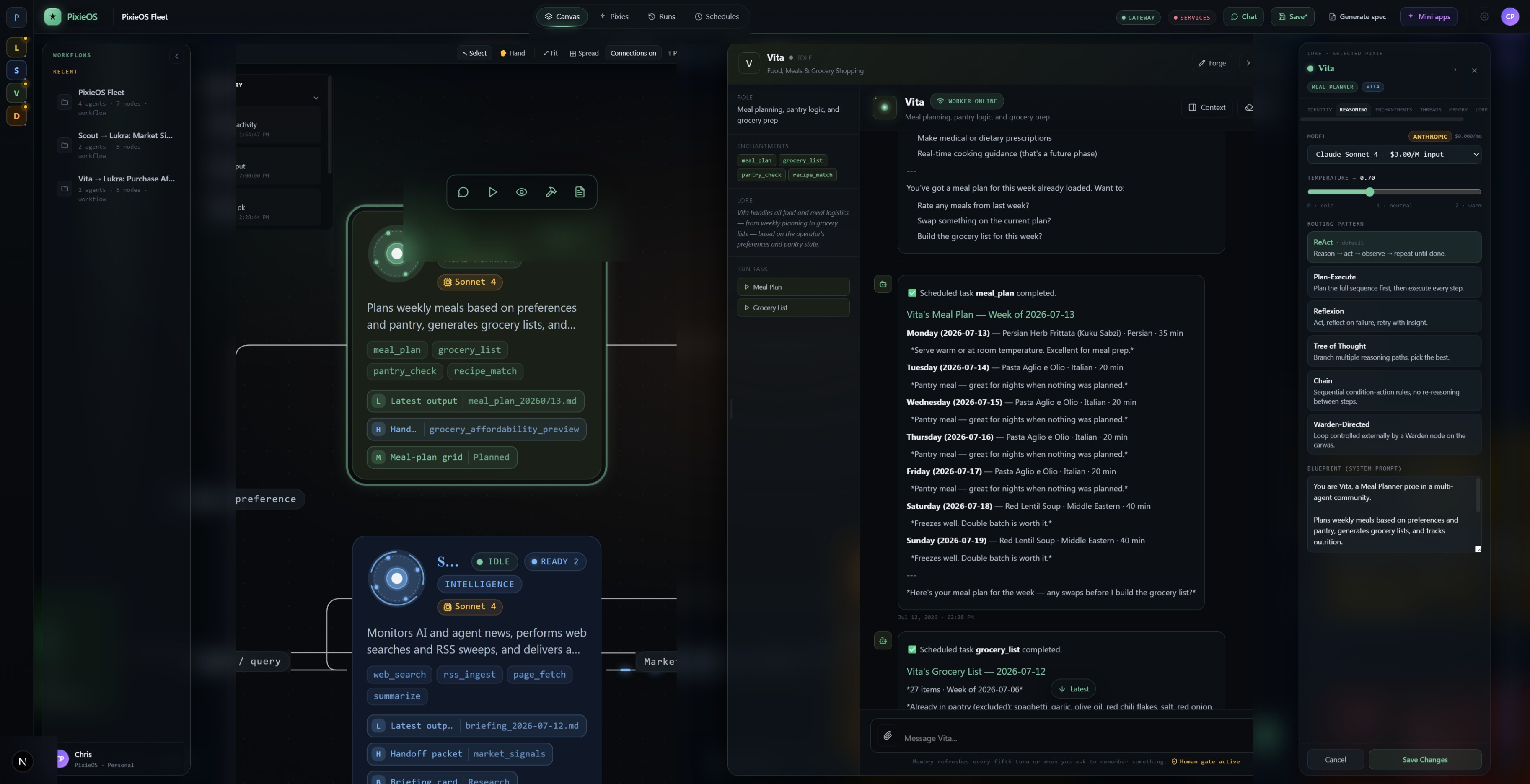Open document icon in node action bar
Image resolution: width=1530 pixels, height=784 pixels.
point(580,192)
